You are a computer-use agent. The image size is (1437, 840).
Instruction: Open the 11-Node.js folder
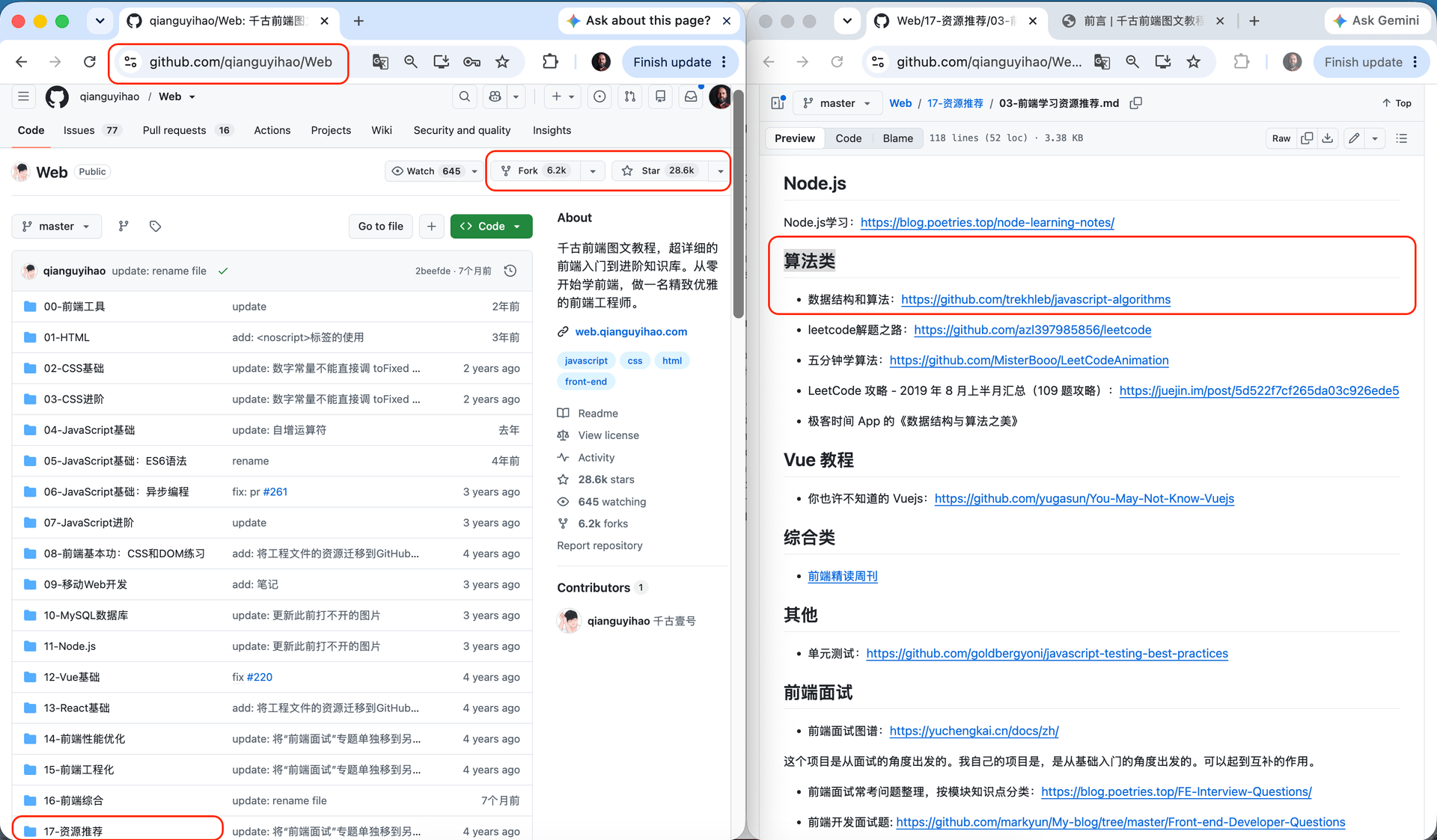click(70, 646)
